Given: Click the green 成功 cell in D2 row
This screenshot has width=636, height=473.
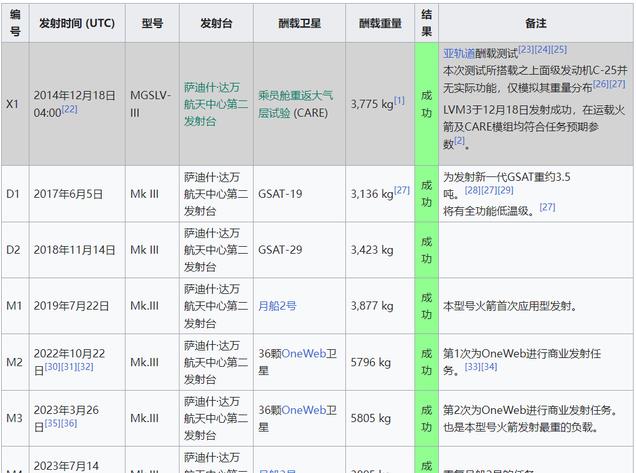Looking at the screenshot, I should (x=426, y=250).
